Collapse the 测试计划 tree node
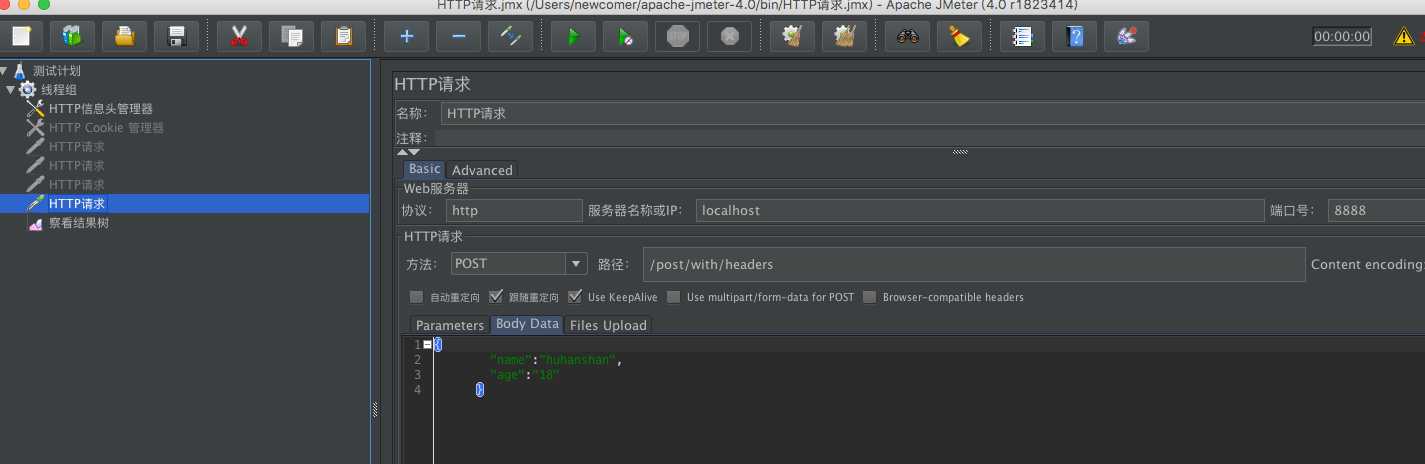The width and height of the screenshot is (1425, 464). [4, 71]
